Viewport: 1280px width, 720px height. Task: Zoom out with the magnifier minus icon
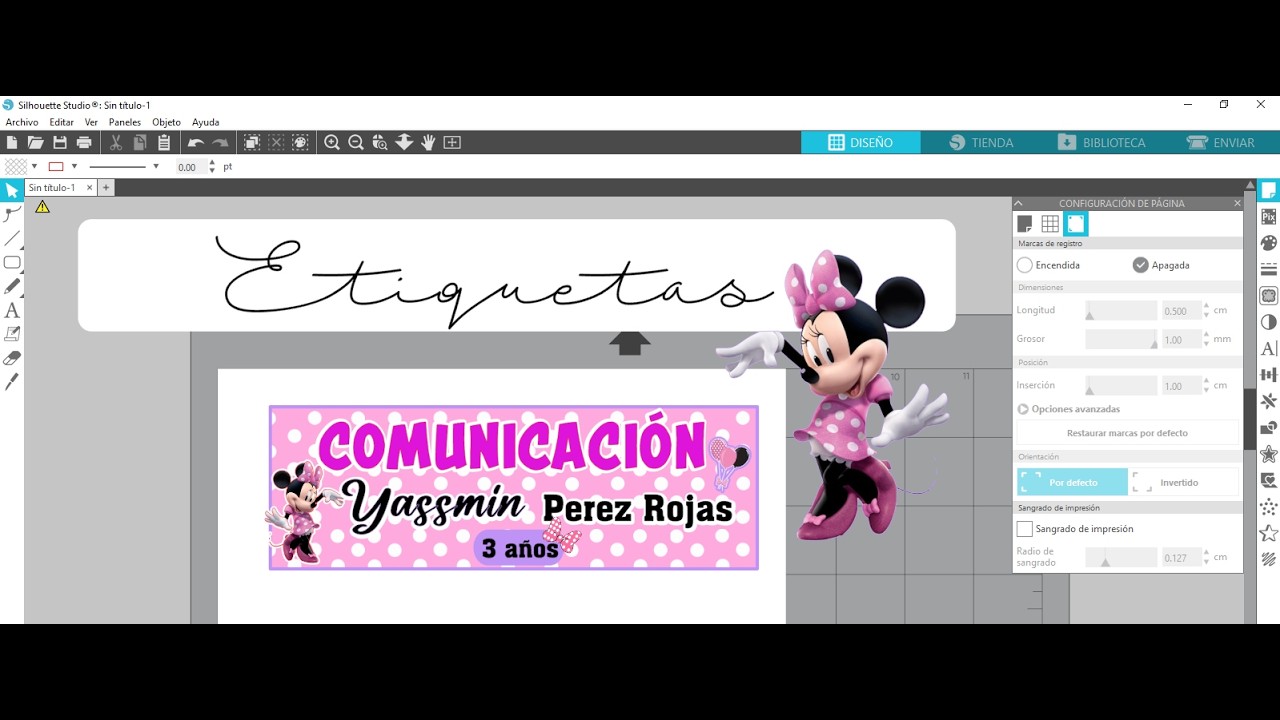click(x=356, y=143)
